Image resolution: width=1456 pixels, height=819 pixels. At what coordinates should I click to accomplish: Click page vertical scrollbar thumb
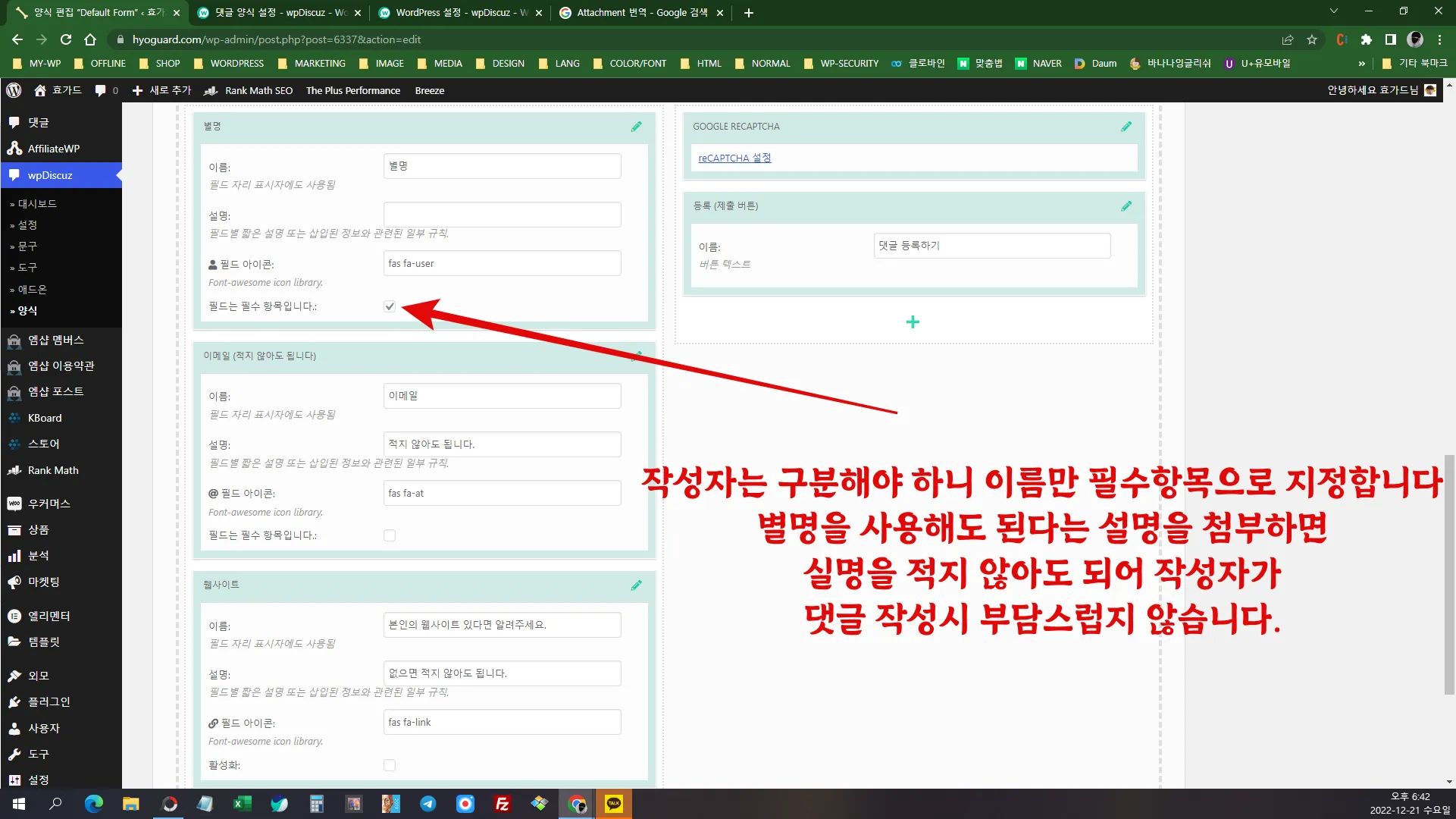click(x=1449, y=574)
